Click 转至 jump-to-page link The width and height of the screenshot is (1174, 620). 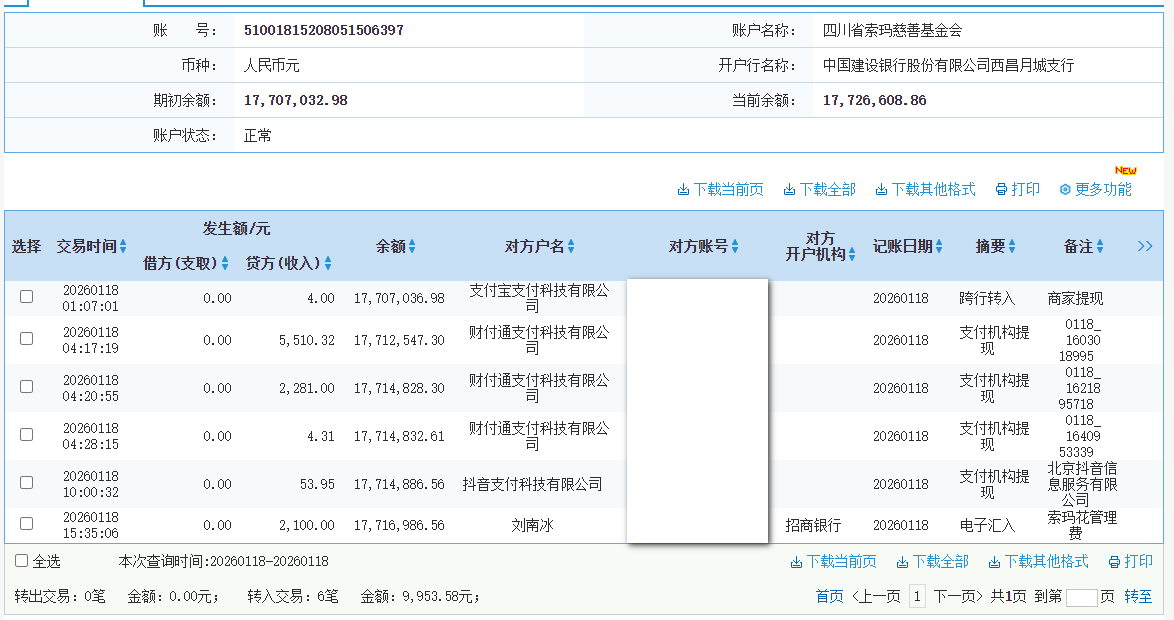[x=1138, y=597]
